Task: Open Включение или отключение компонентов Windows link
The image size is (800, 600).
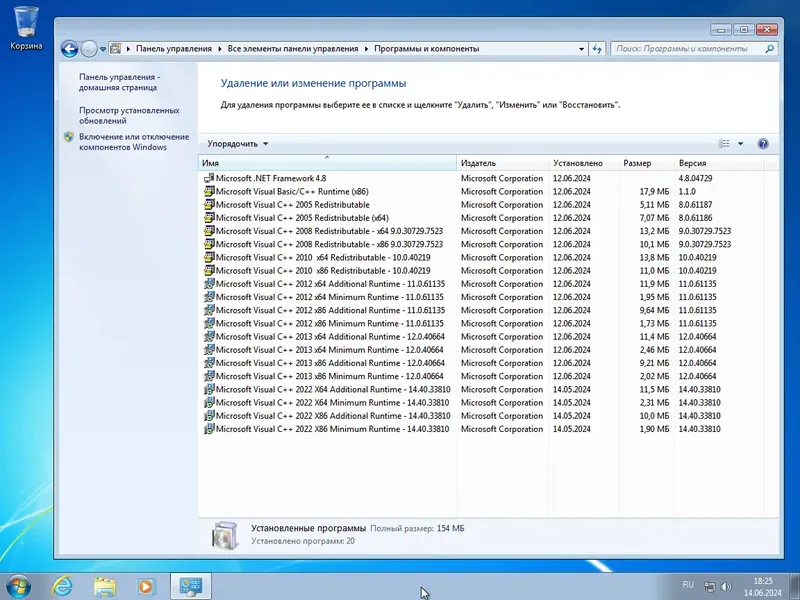Action: pyautogui.click(x=134, y=142)
